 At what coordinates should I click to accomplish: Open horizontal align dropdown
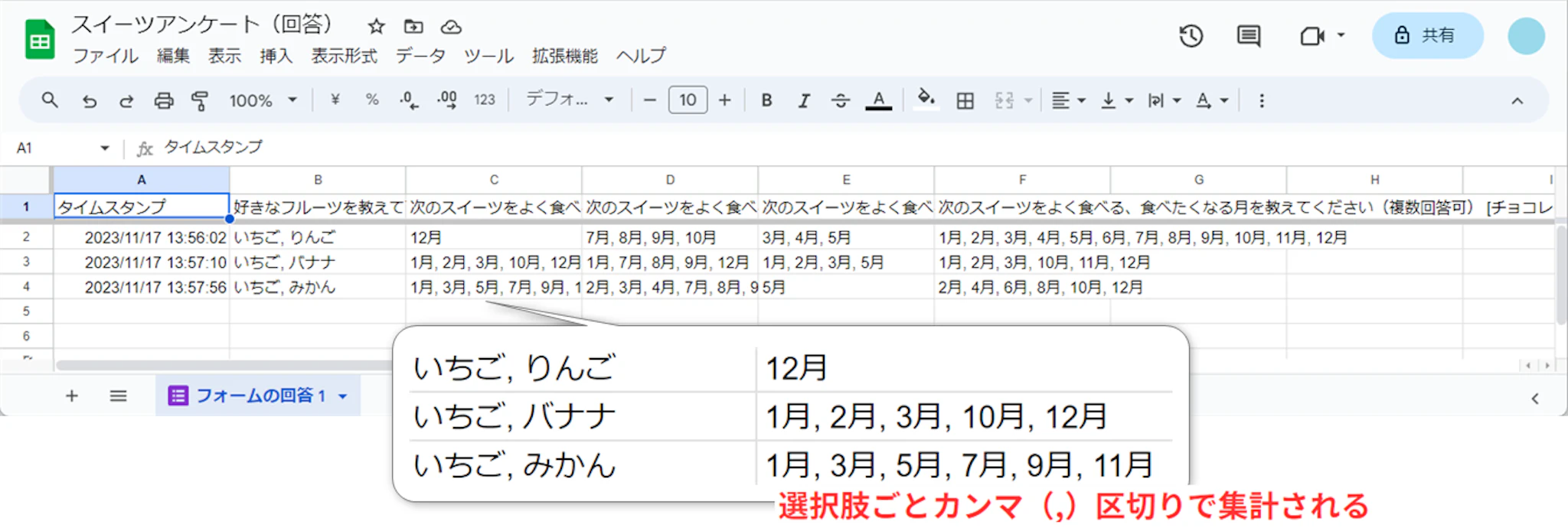tap(1068, 100)
